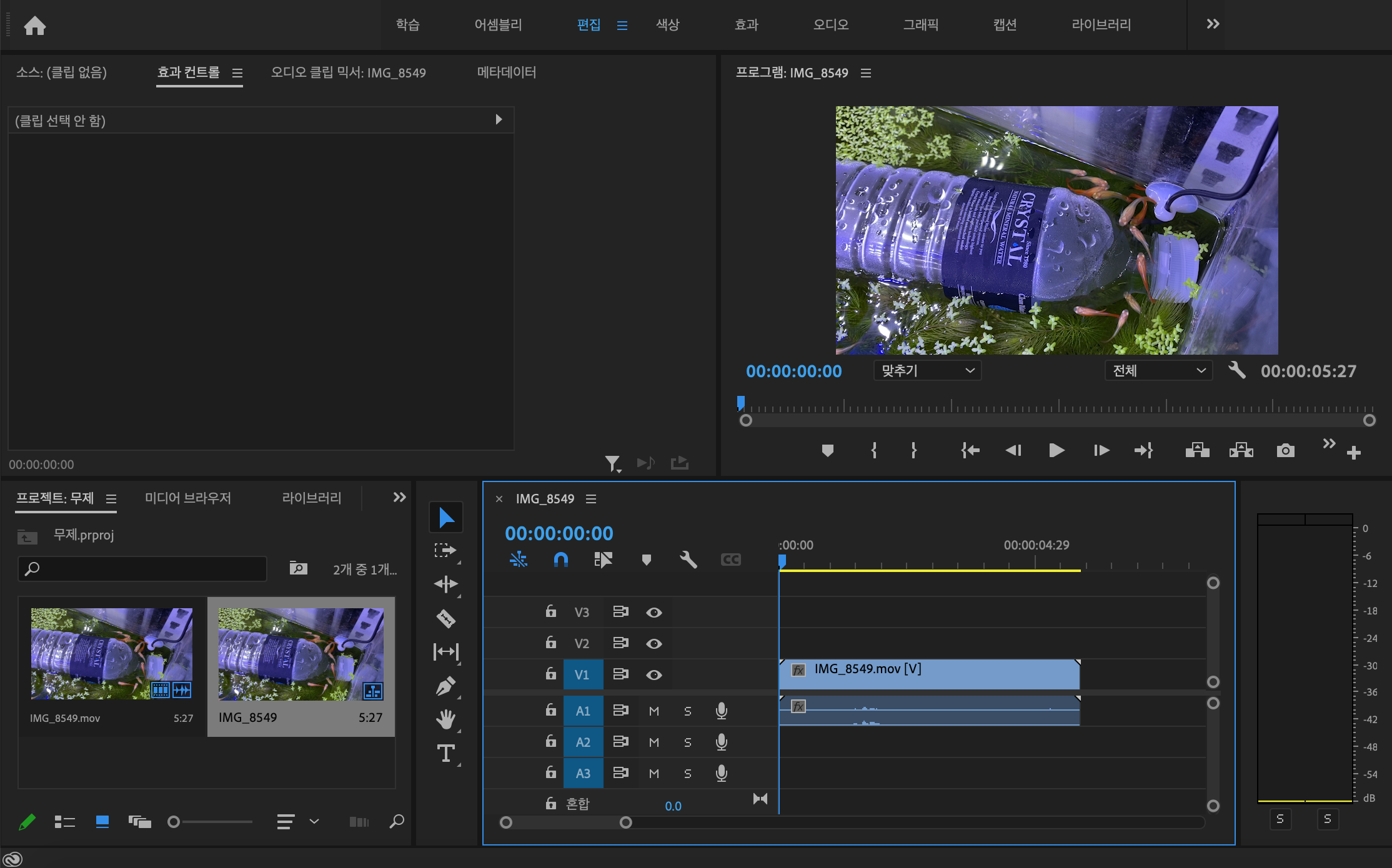Hide track V2 output with eye
The width and height of the screenshot is (1392, 868).
654,644
